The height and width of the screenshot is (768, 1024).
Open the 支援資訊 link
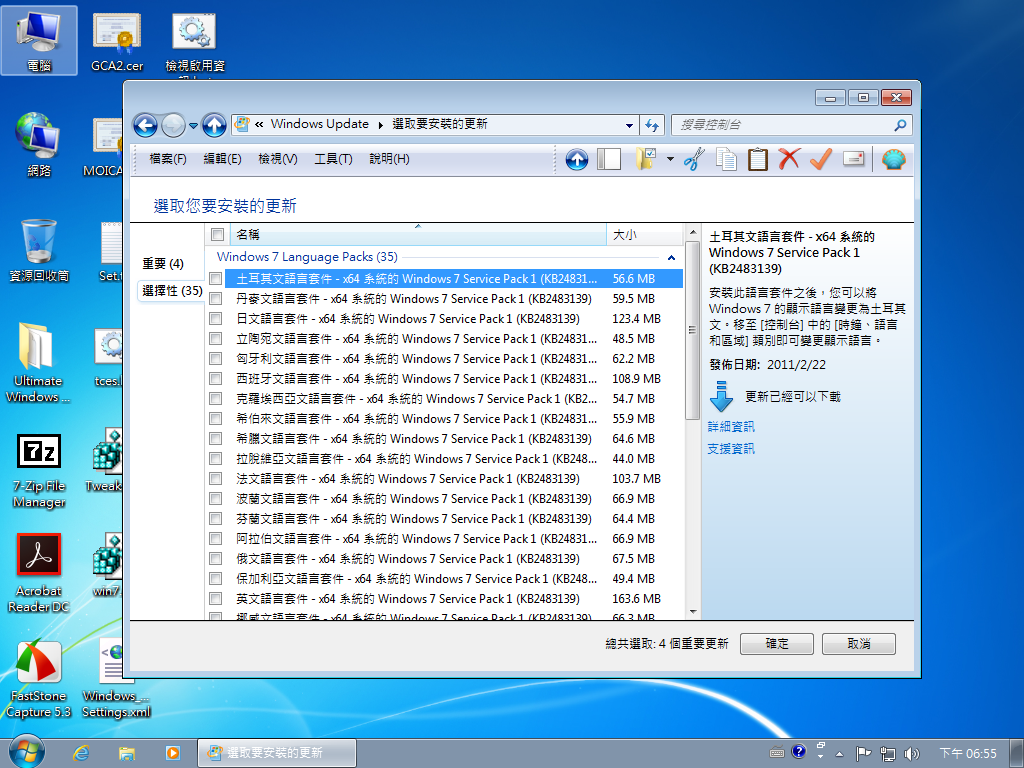click(731, 449)
